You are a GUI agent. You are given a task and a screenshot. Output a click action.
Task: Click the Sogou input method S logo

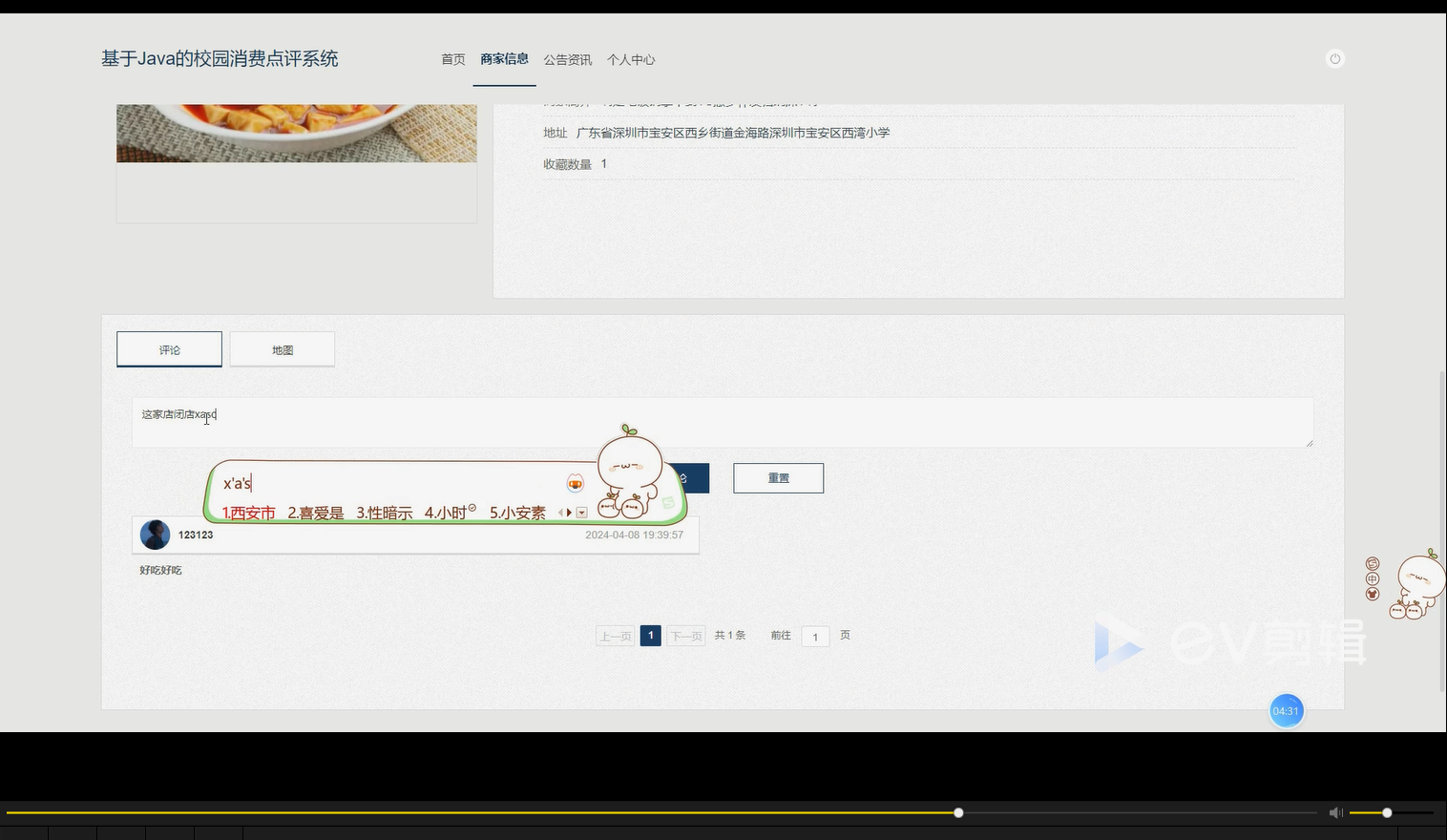tap(1373, 563)
